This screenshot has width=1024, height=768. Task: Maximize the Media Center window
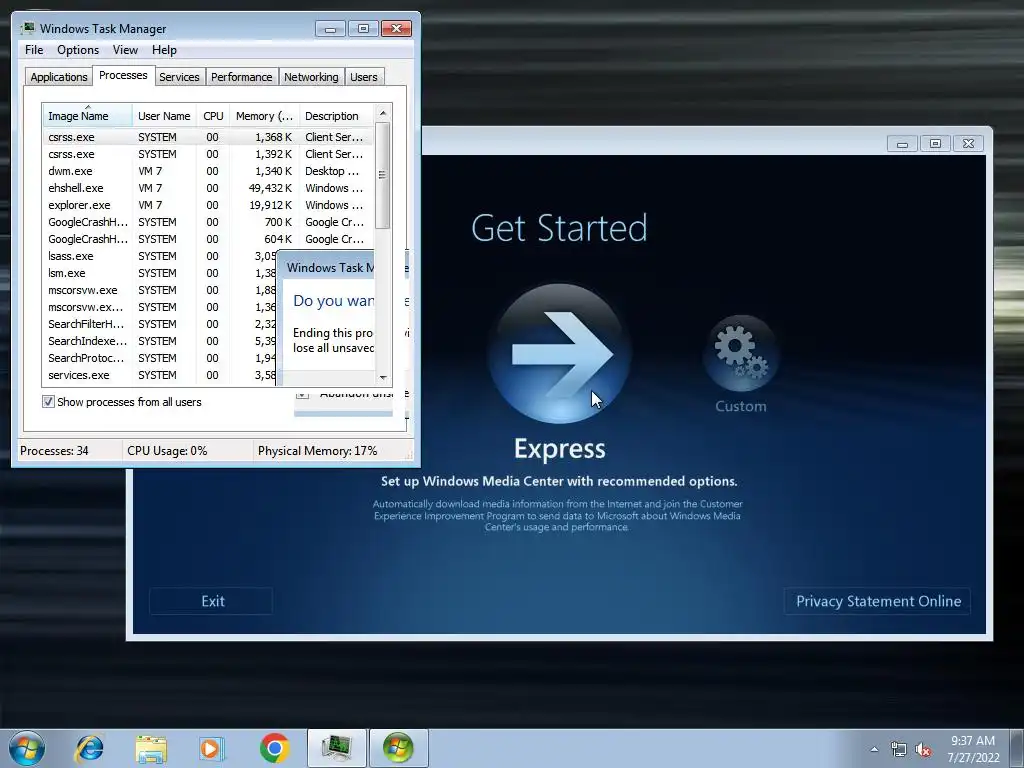(x=935, y=144)
